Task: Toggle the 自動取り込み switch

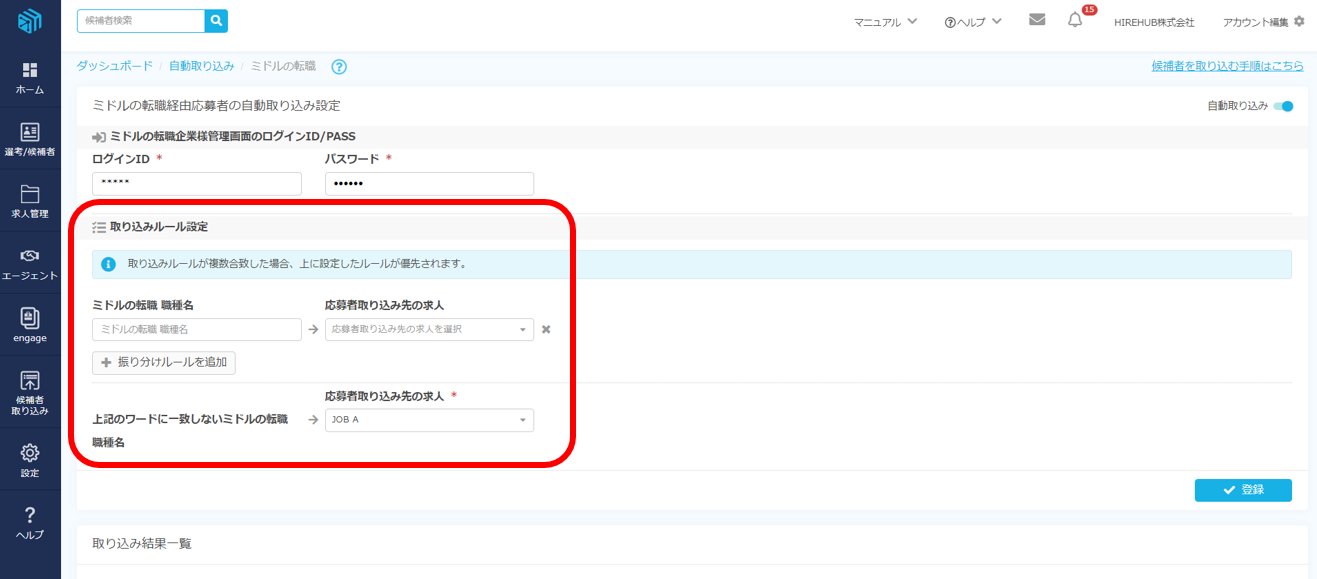Action: [x=1283, y=106]
